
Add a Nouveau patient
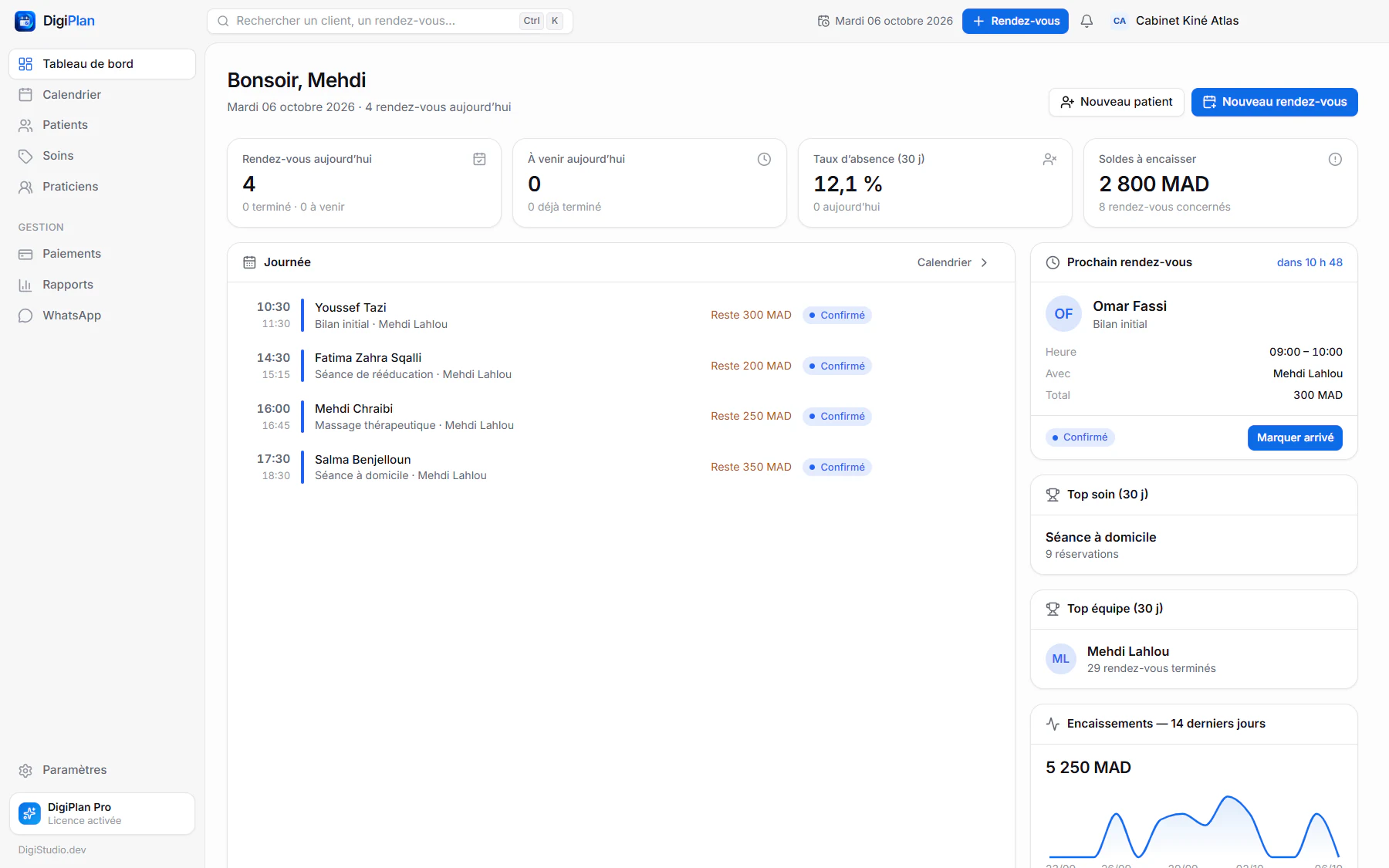[1116, 102]
